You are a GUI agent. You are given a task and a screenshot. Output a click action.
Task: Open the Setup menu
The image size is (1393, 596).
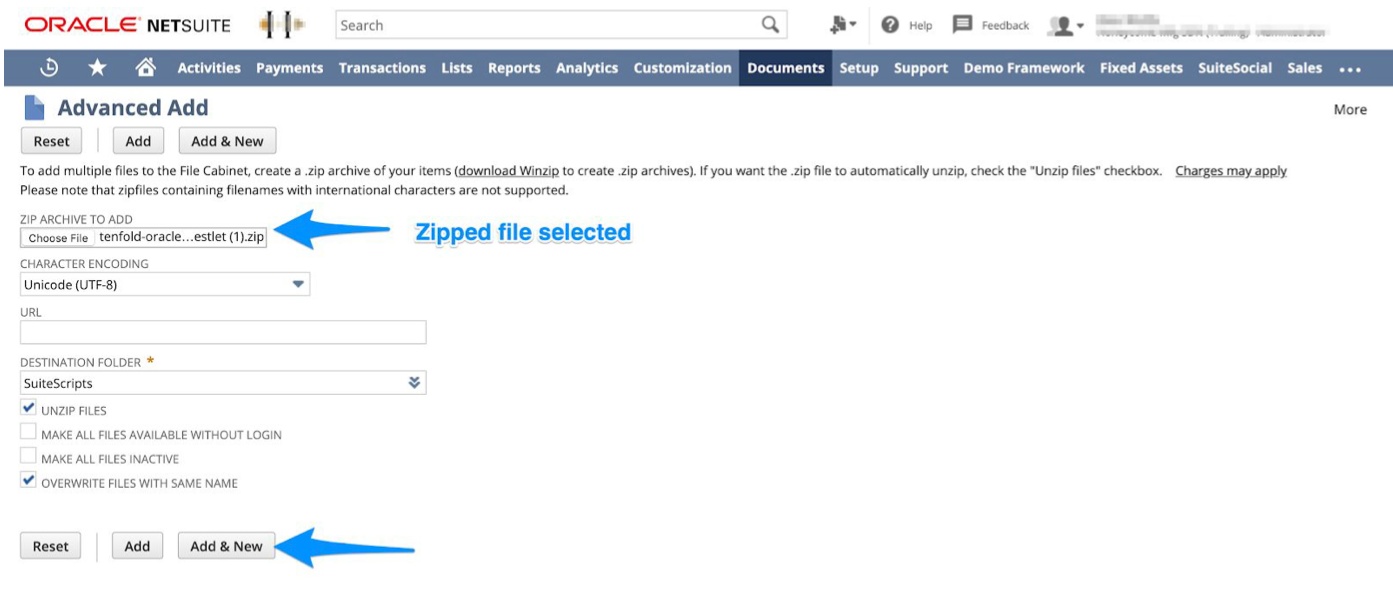tap(860, 67)
